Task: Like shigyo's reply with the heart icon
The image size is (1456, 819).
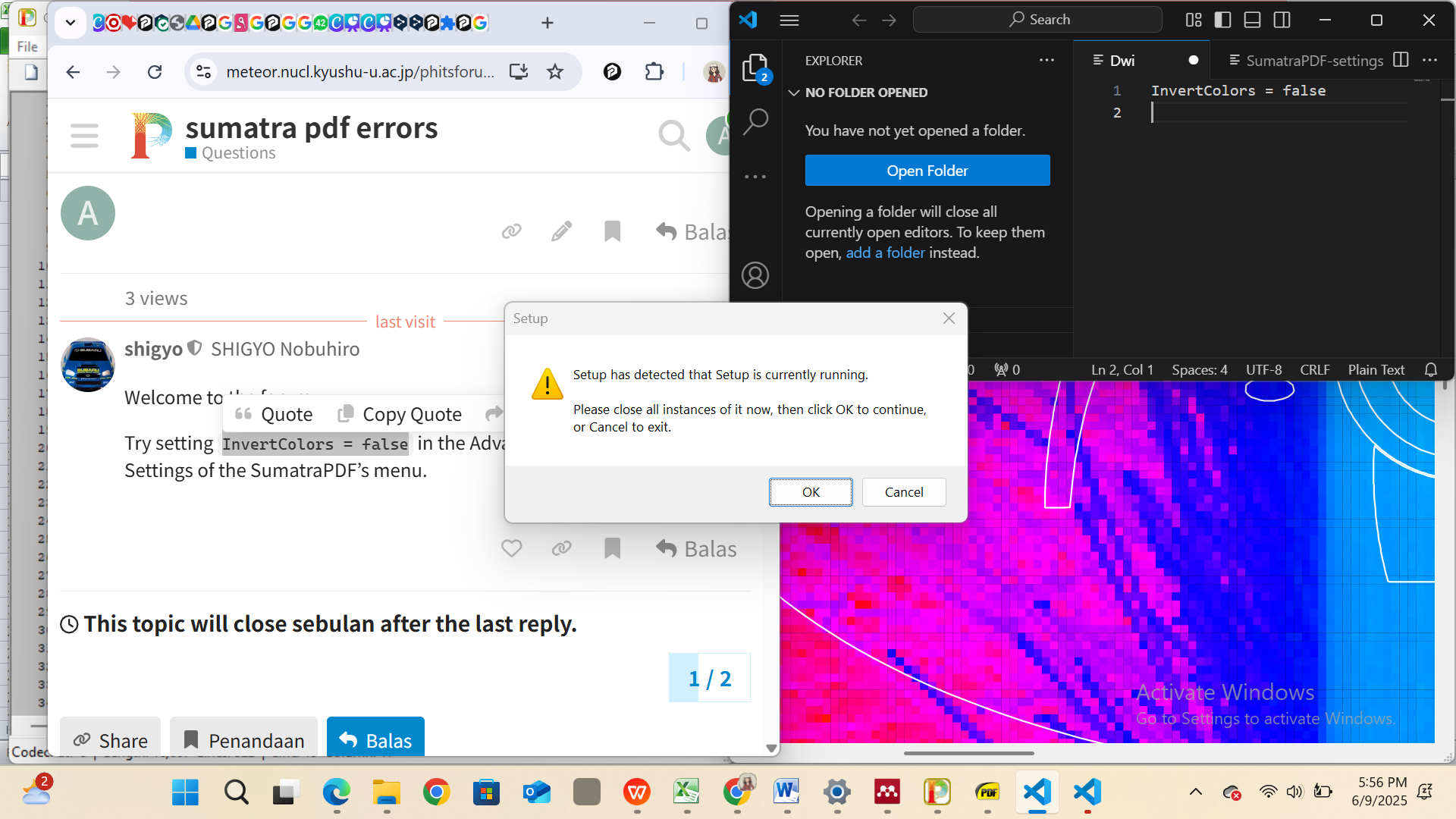Action: pos(511,548)
